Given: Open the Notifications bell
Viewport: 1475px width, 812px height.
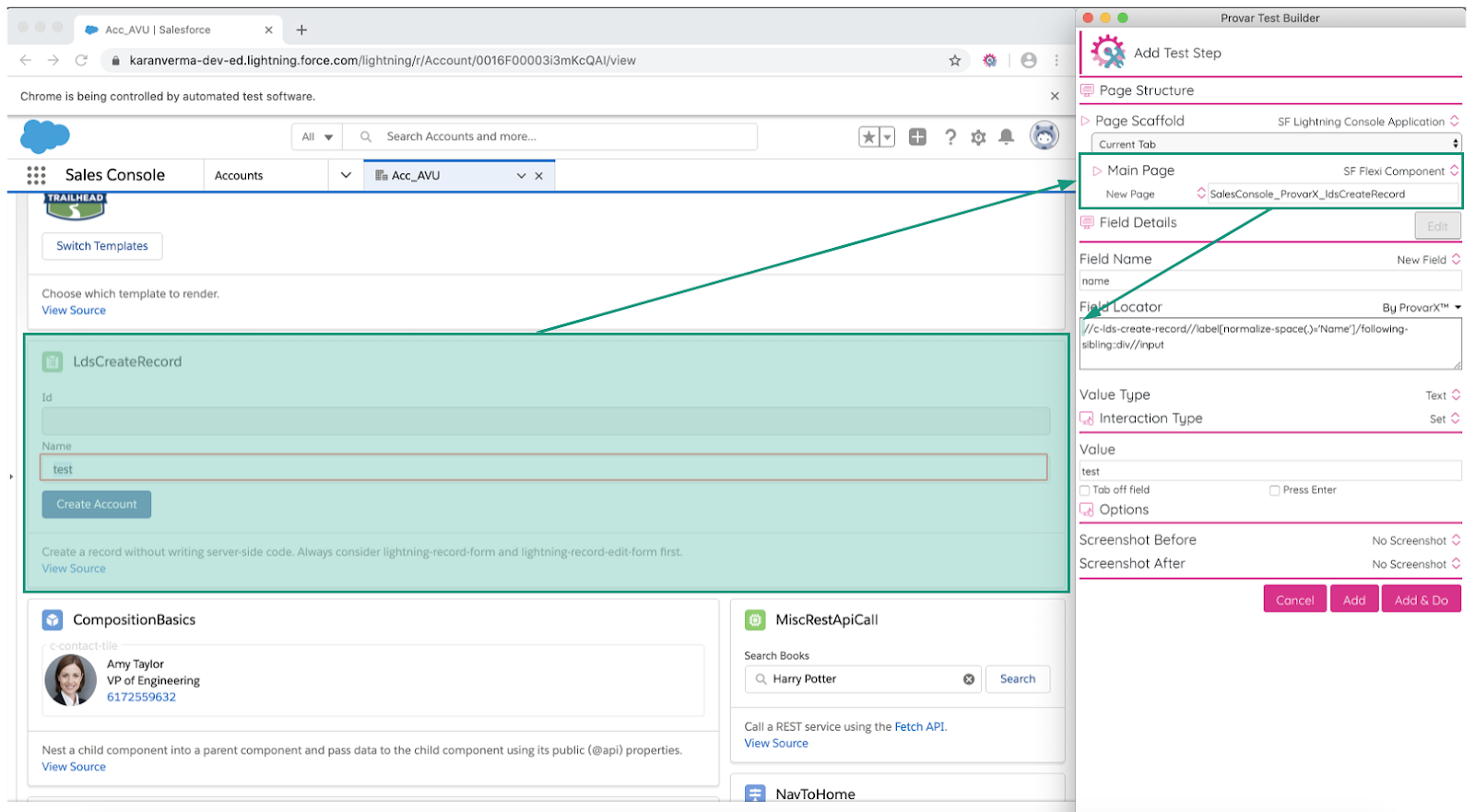Looking at the screenshot, I should pos(1007,137).
